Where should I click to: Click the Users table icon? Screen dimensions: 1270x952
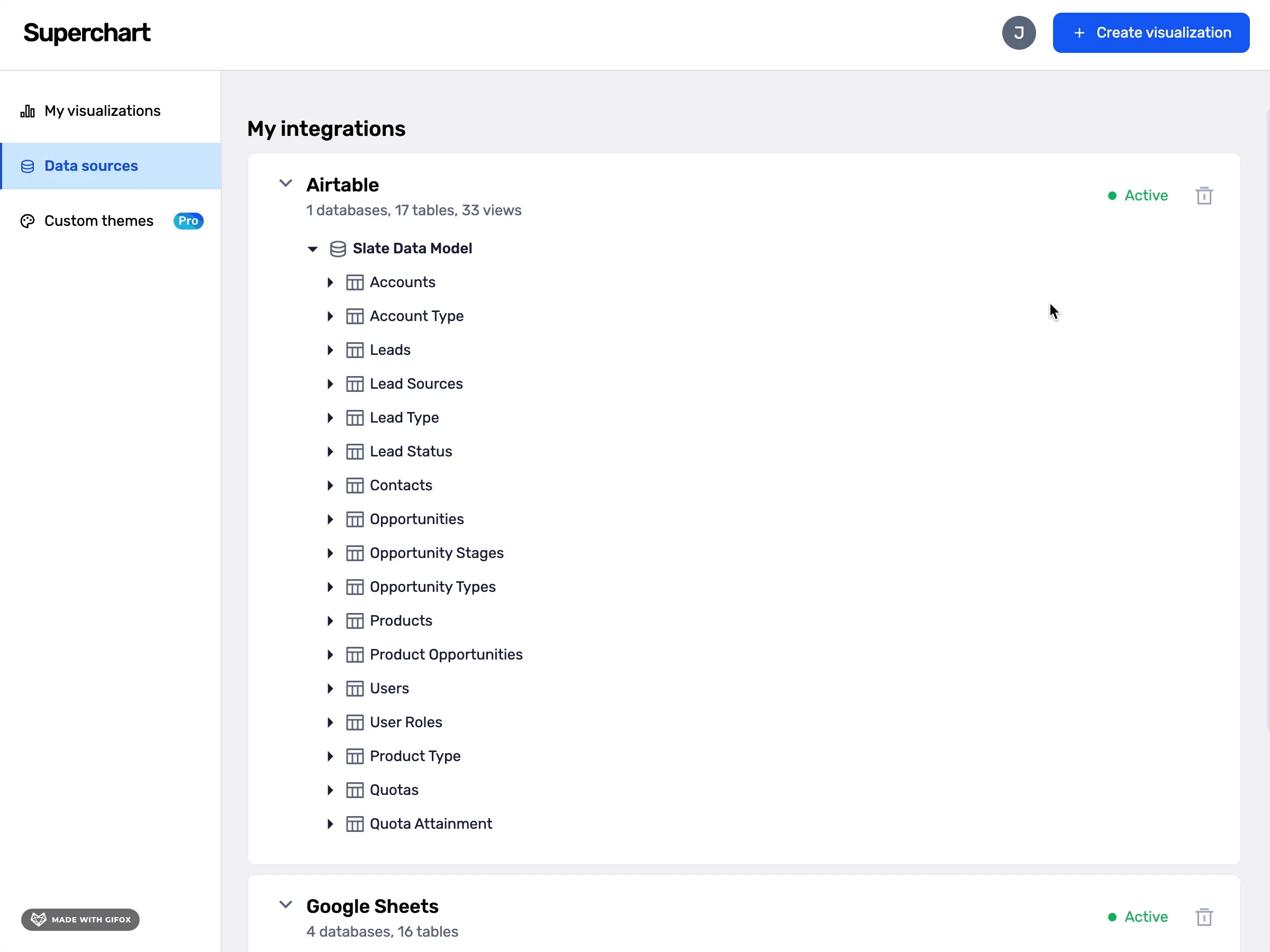pyautogui.click(x=355, y=689)
